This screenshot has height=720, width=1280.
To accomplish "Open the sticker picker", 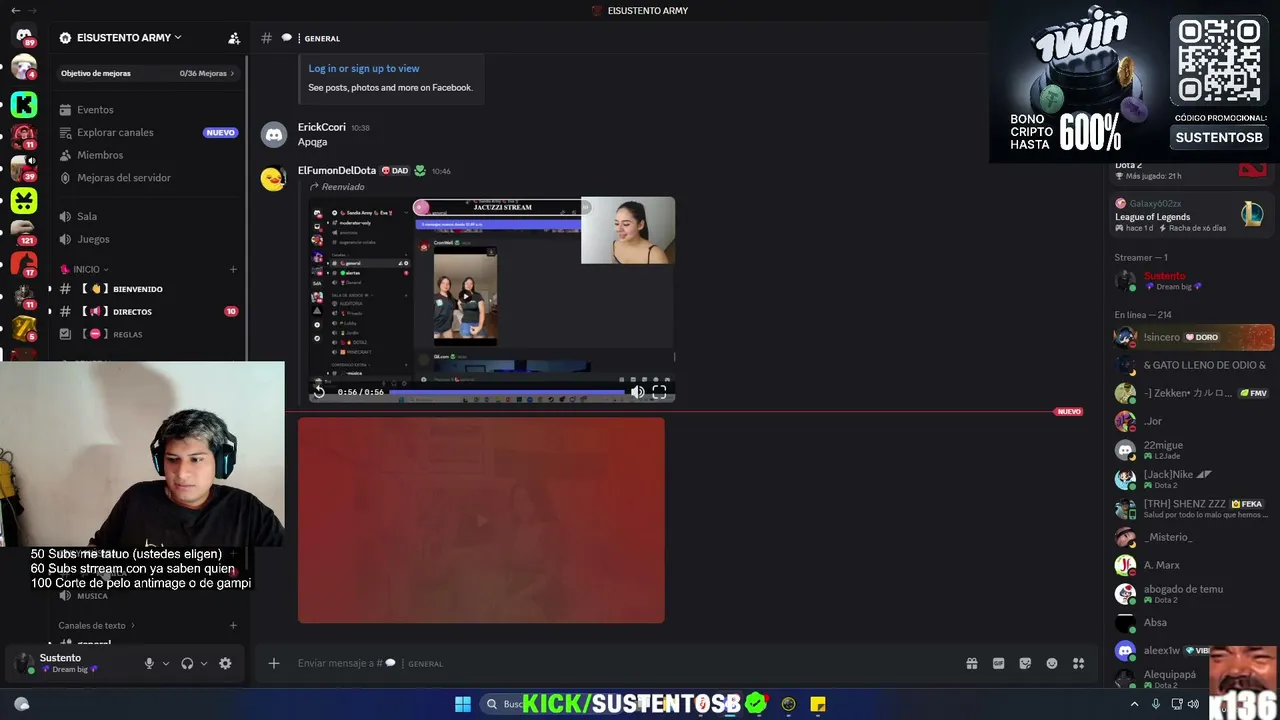I will coord(1025,663).
